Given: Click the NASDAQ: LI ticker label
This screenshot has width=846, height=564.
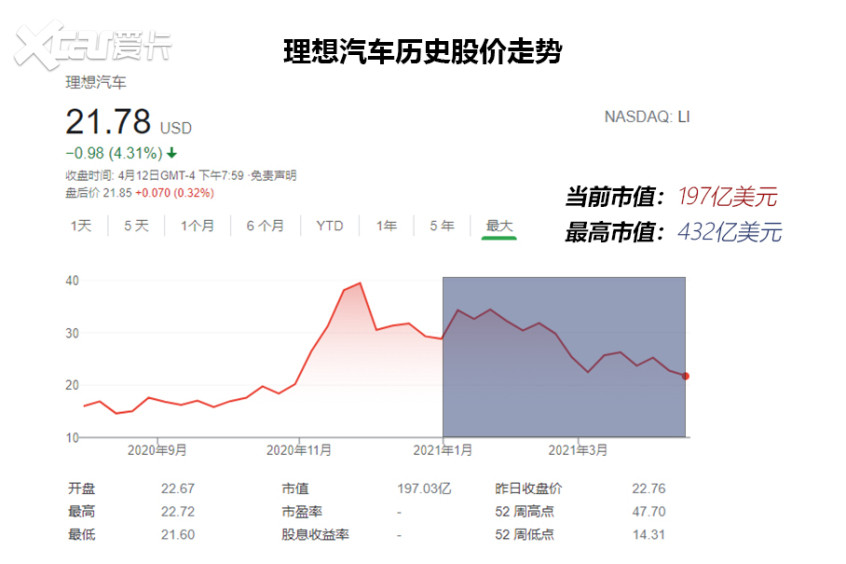Looking at the screenshot, I should click(x=647, y=117).
